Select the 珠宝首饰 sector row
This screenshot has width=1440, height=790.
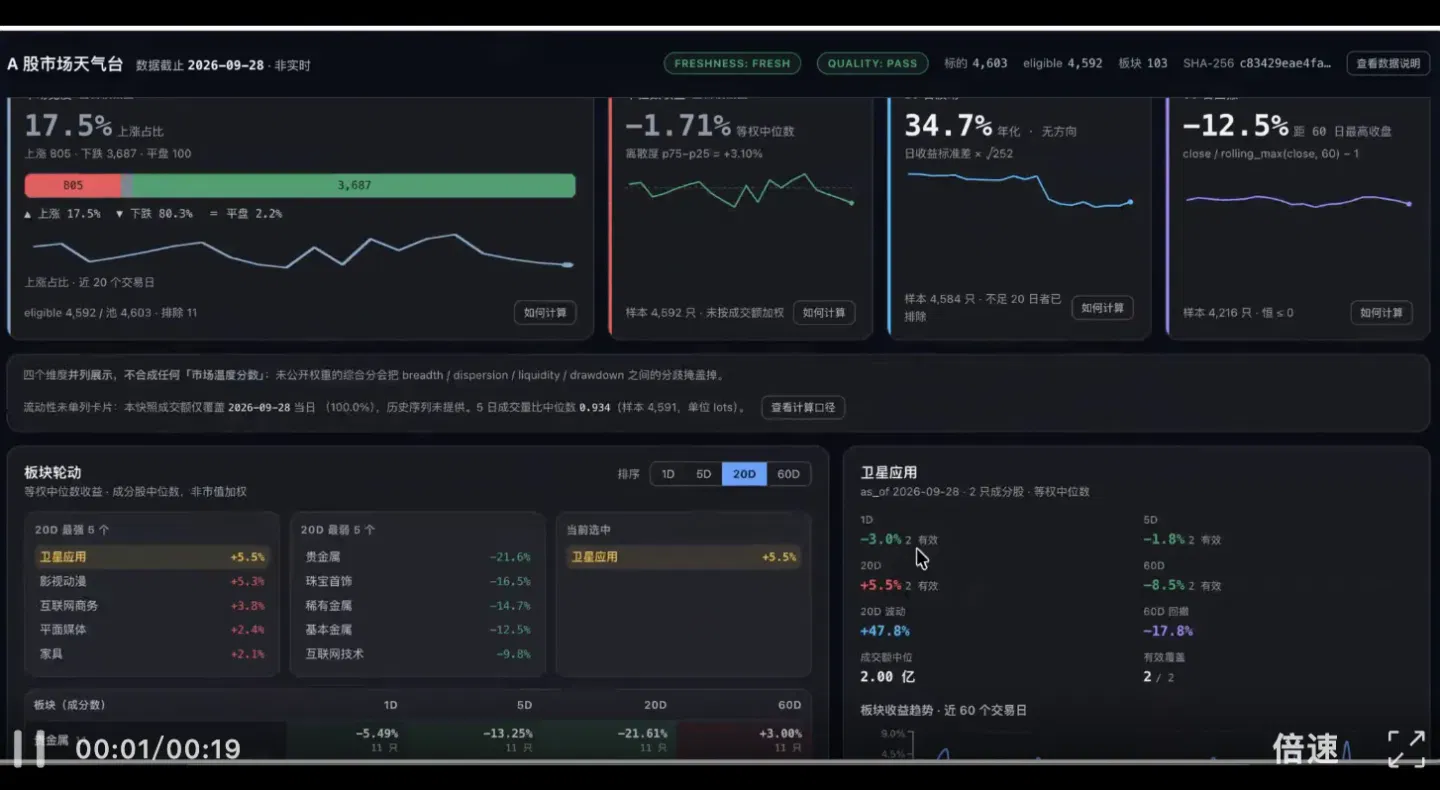pos(418,581)
